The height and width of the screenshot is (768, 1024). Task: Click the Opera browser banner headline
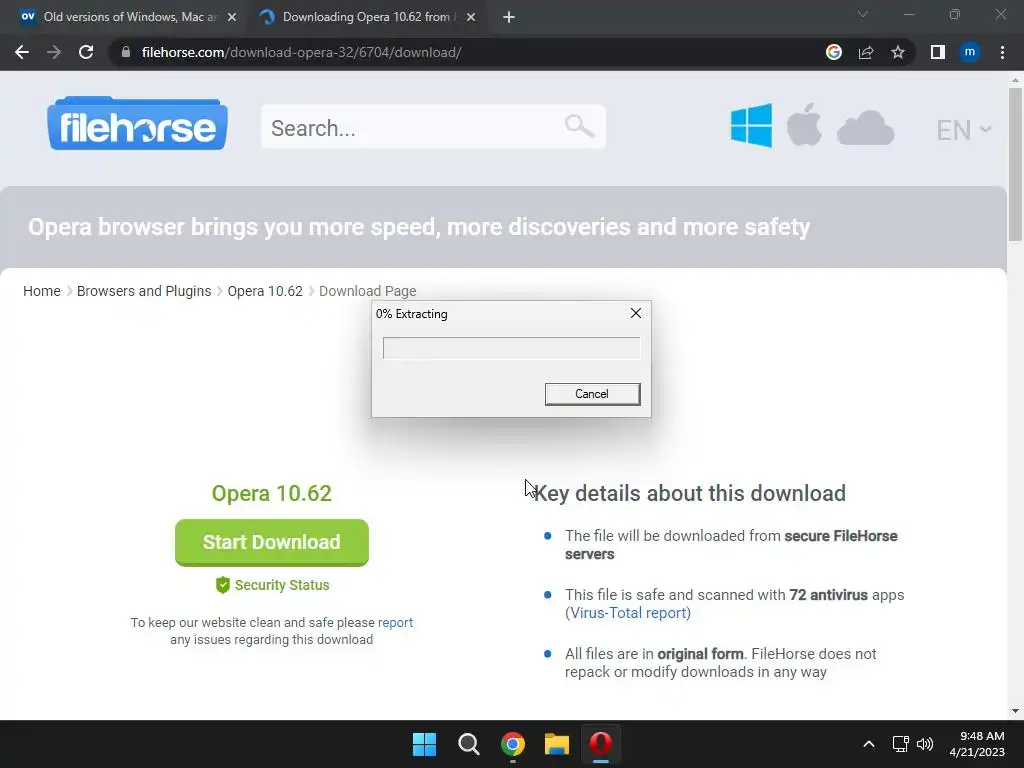coord(419,227)
